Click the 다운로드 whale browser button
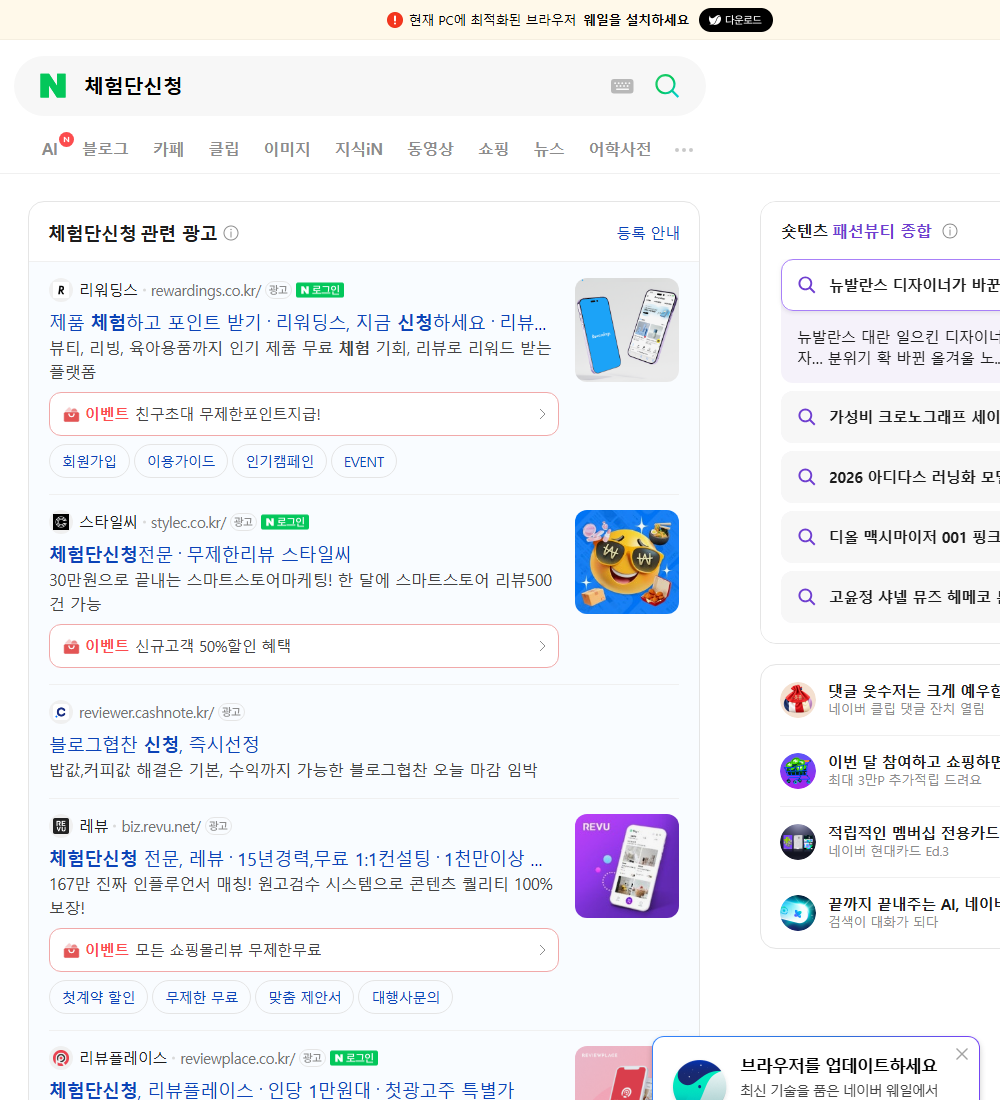The height and width of the screenshot is (1100, 1000). pyautogui.click(x=735, y=20)
